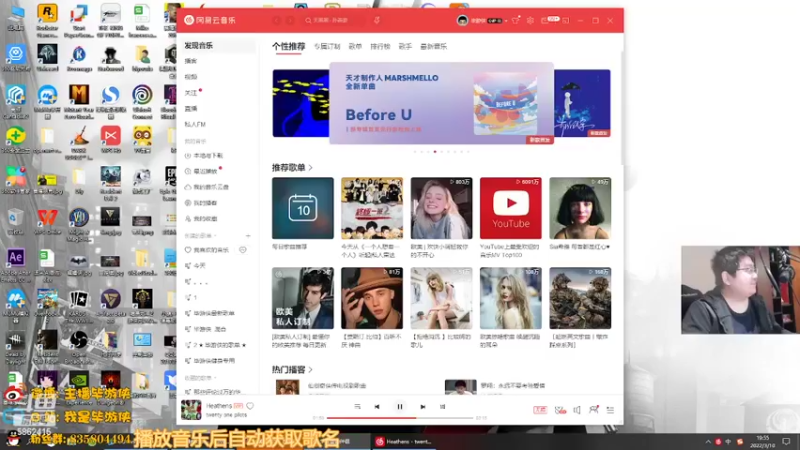Viewport: 800px width, 450px height.
Task: Open the Heathens album cover thumbnail
Action: (191, 410)
